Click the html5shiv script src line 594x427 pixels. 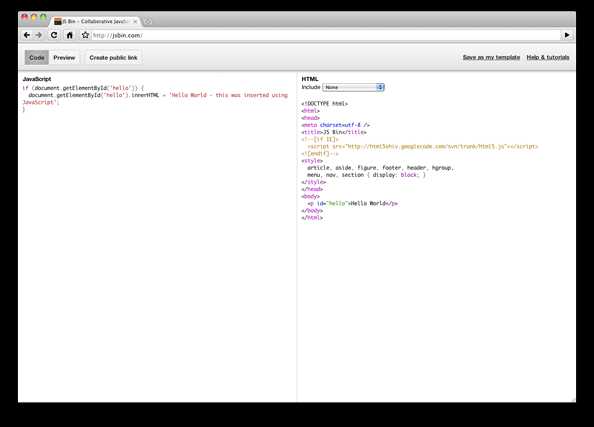[x=422, y=146]
